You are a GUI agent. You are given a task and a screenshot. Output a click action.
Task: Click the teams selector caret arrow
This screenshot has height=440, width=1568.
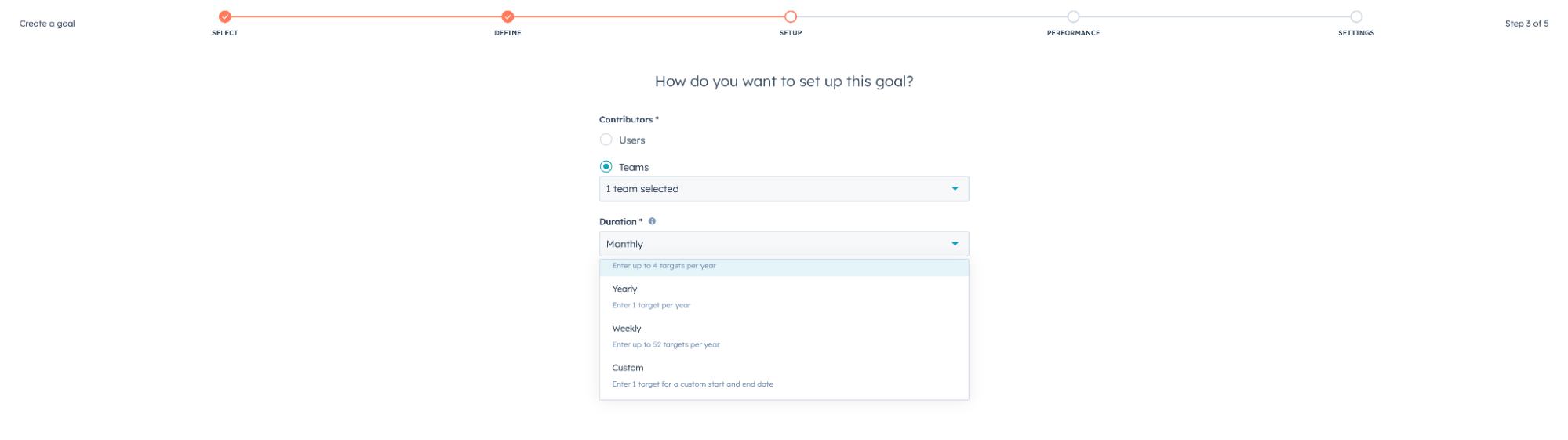[955, 188]
